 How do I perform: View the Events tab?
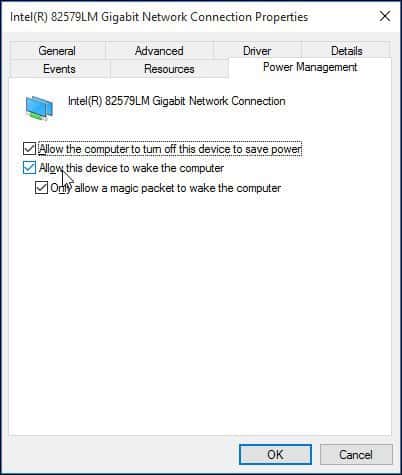tap(59, 69)
